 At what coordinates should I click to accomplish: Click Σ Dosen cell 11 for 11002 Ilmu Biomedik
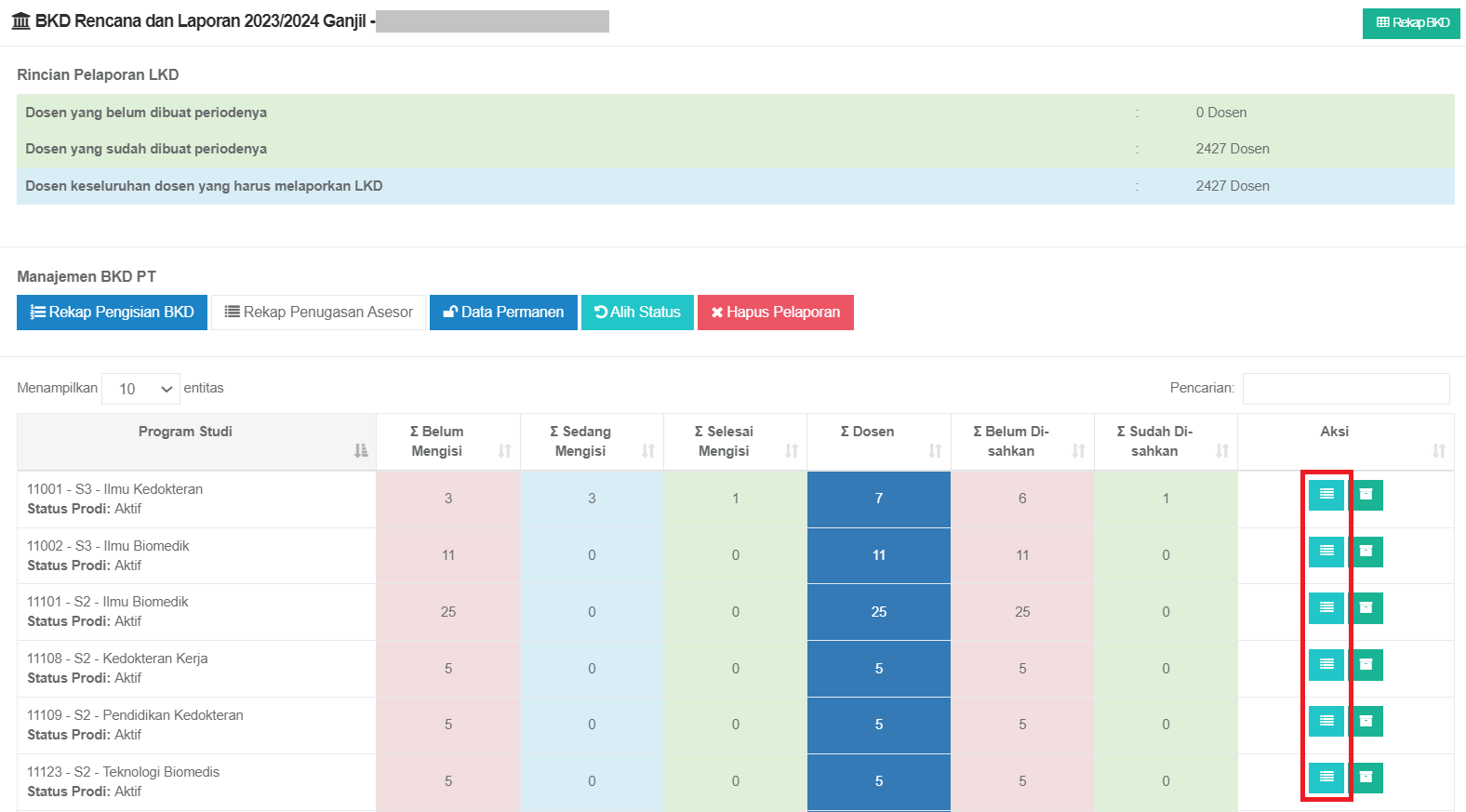click(x=879, y=555)
